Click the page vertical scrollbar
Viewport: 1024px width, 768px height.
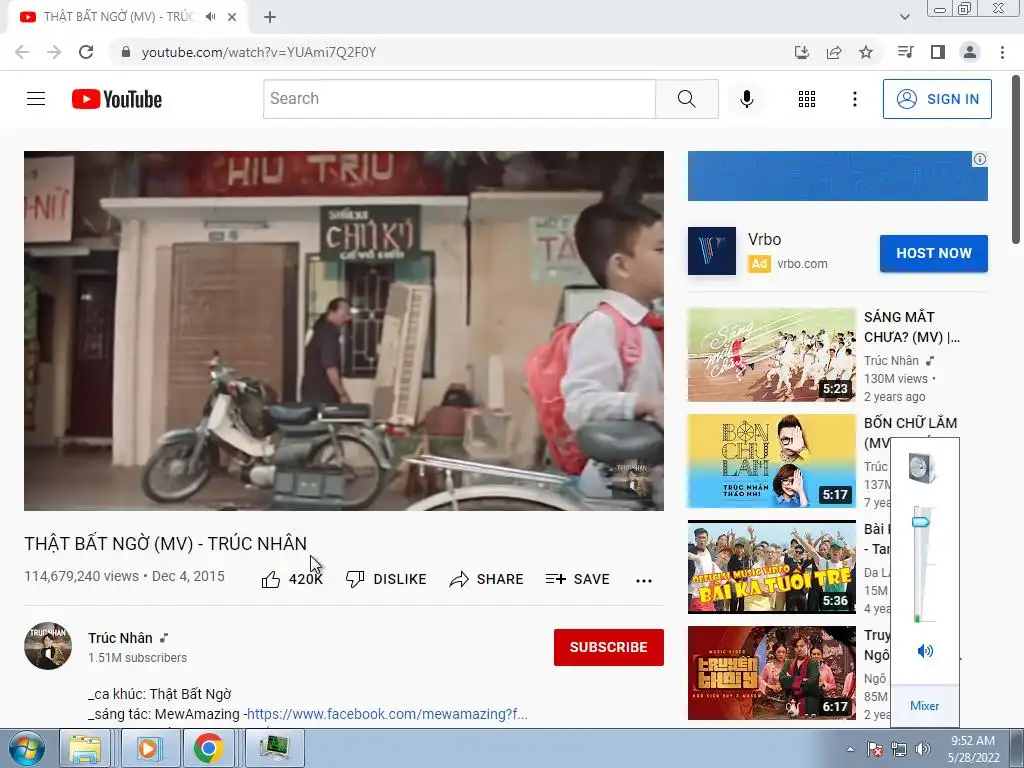pos(1016,161)
